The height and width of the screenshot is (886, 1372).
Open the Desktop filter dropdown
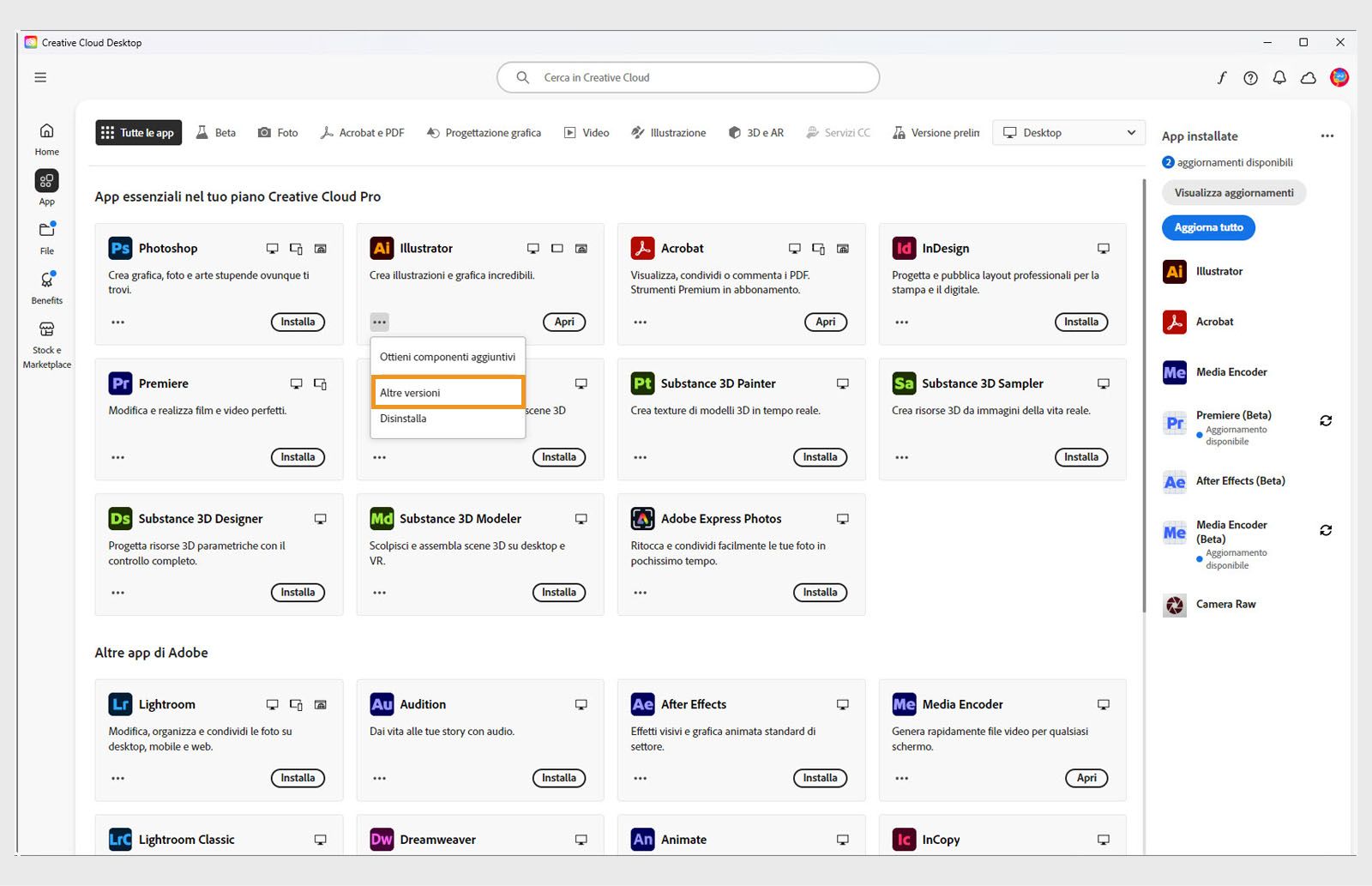click(1068, 132)
